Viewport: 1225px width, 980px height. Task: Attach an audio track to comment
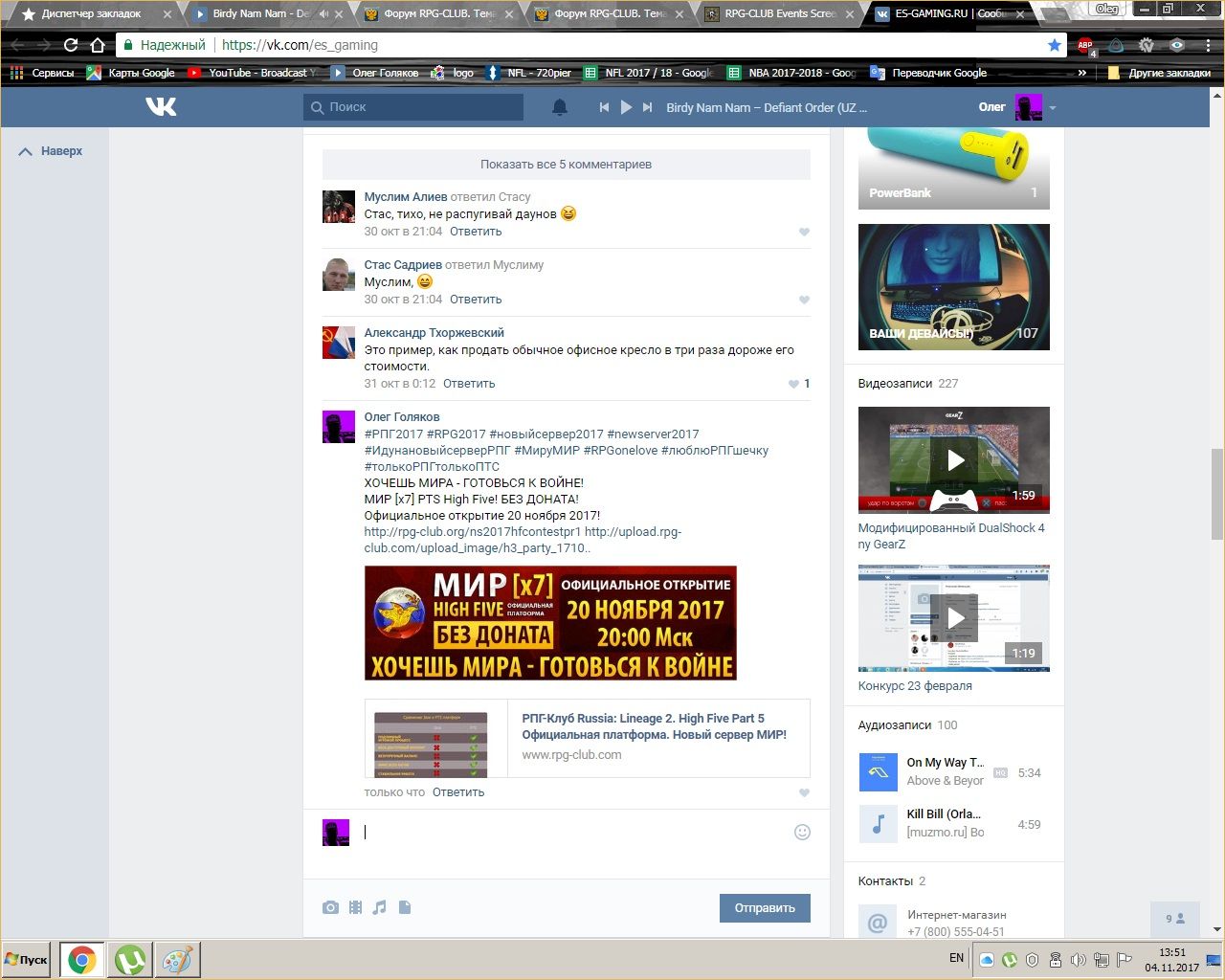pos(380,907)
